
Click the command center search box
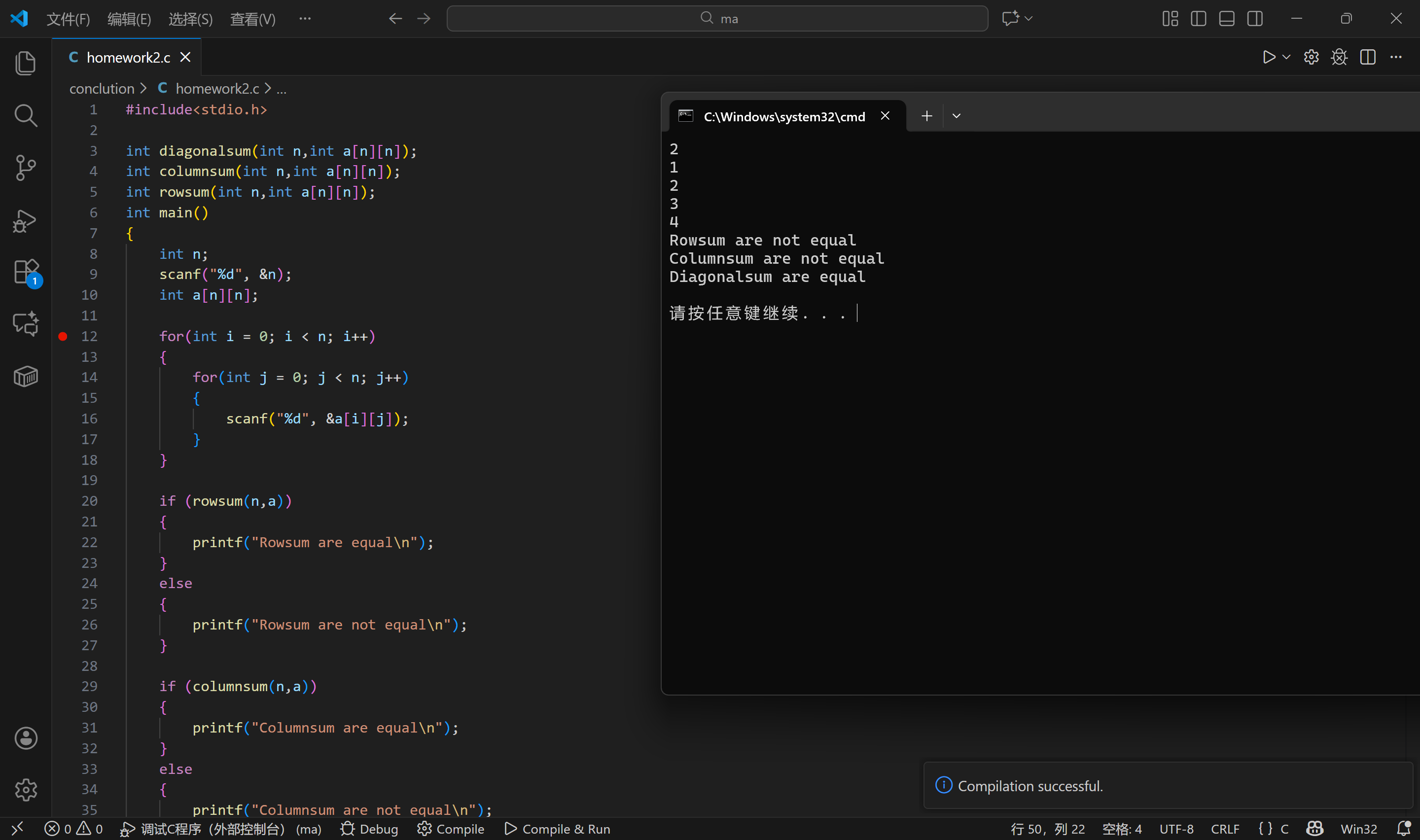[x=717, y=19]
